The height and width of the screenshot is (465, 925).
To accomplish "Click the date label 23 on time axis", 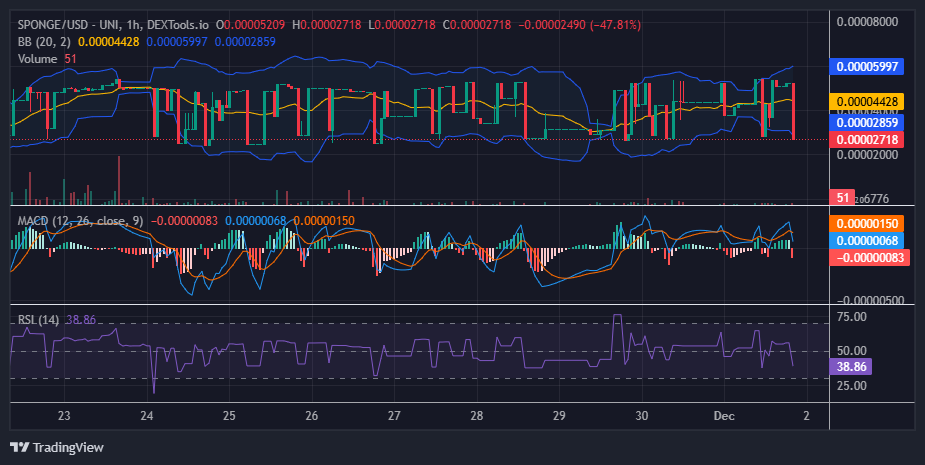I will coord(64,415).
